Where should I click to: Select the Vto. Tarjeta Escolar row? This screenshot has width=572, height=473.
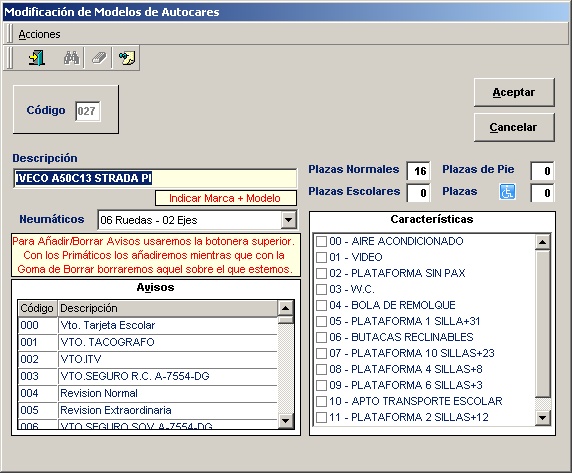coord(148,325)
